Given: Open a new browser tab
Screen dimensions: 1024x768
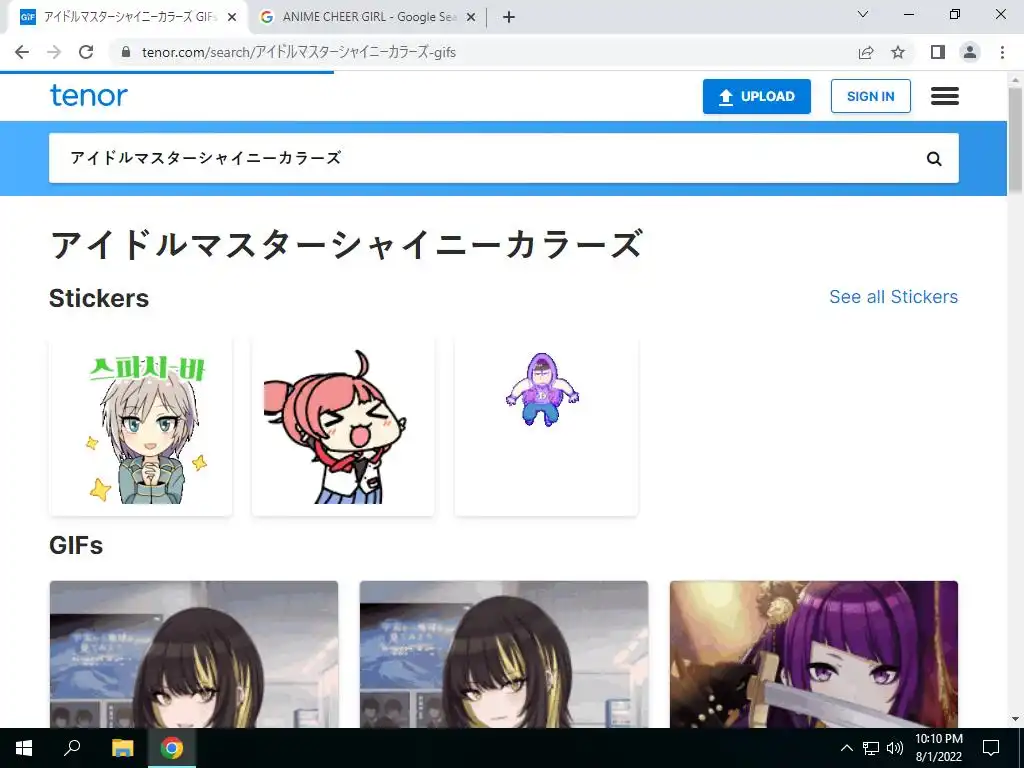Looking at the screenshot, I should (x=509, y=17).
